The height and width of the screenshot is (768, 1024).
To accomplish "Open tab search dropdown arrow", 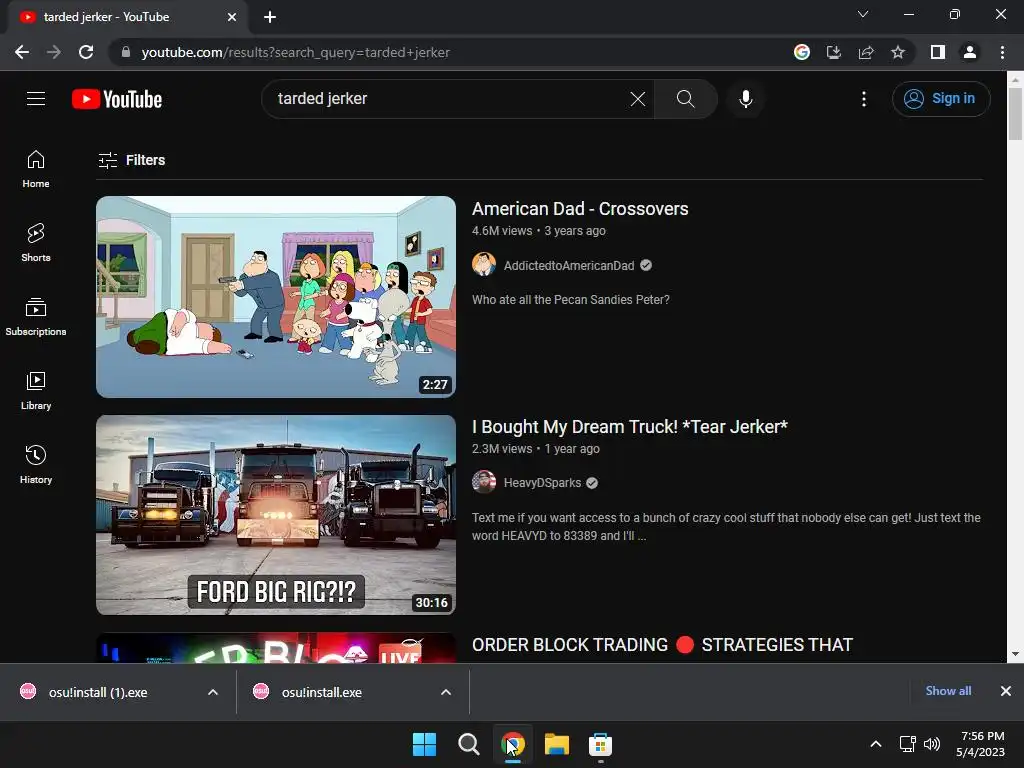I will (x=862, y=14).
